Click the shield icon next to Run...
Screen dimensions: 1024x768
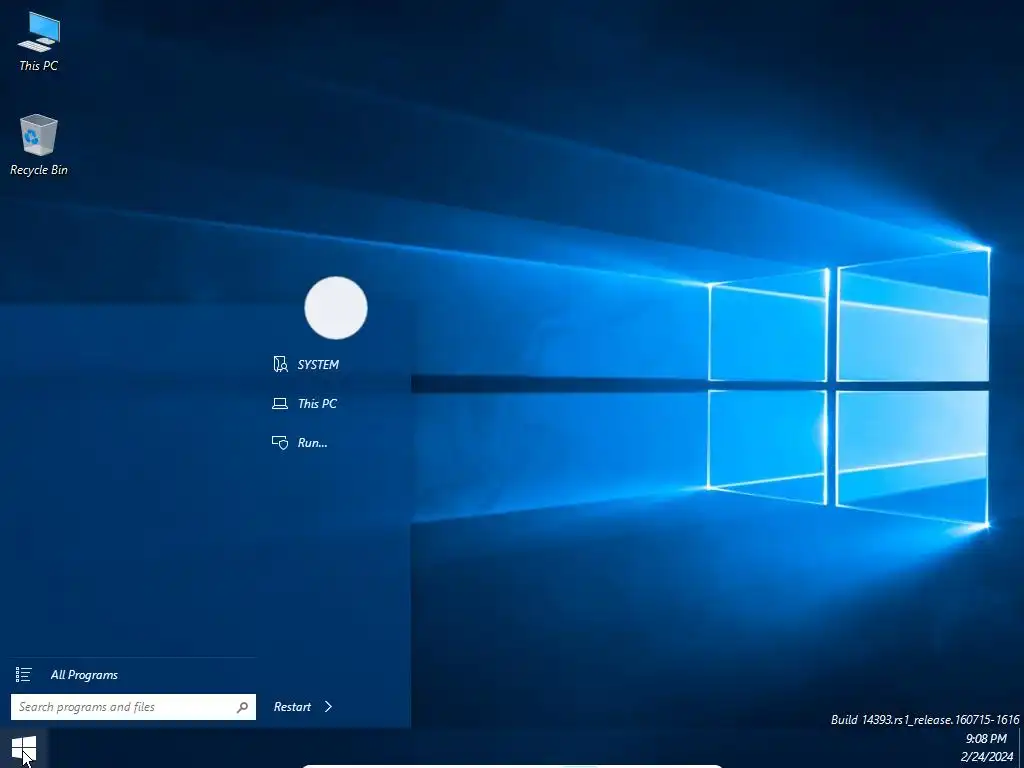pos(280,443)
